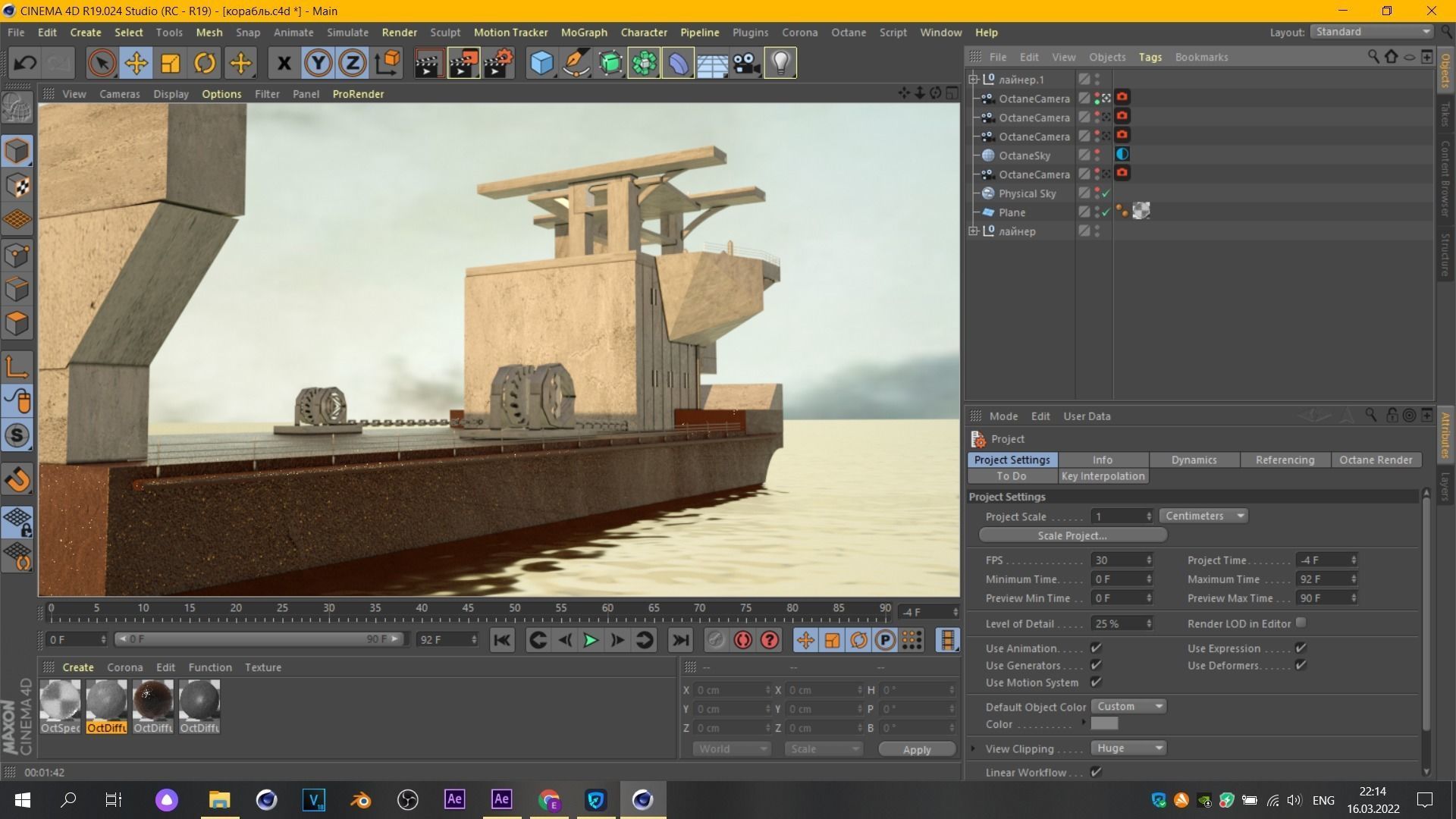Toggle Use Animation checkbox

[x=1096, y=648]
